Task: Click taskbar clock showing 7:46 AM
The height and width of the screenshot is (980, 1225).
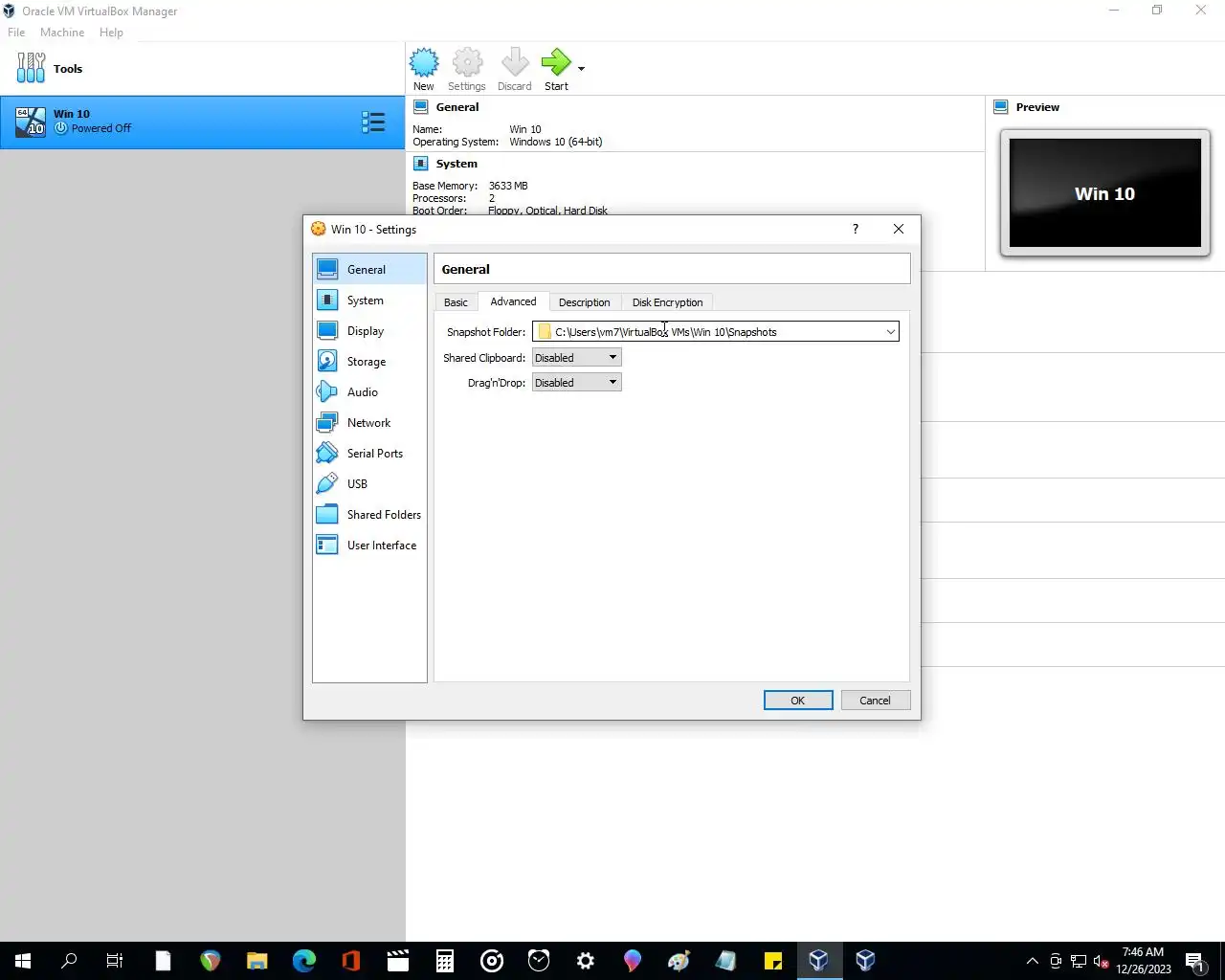Action: point(1143,961)
